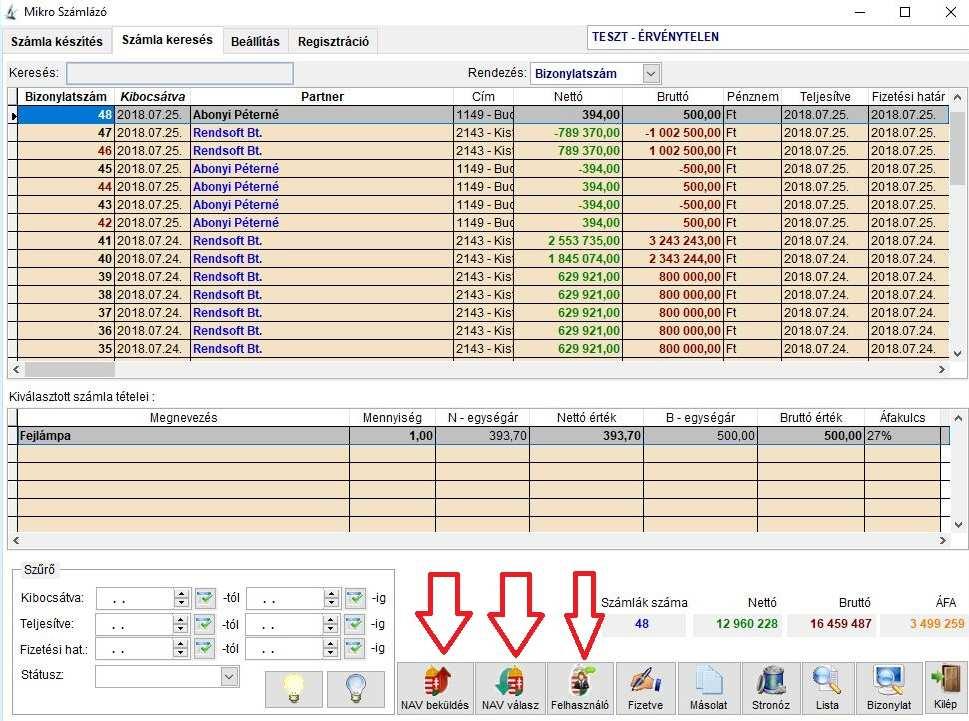The image size is (969, 721).
Task: Toggle Fizetési hat. -ig date checkmark
Action: [355, 648]
